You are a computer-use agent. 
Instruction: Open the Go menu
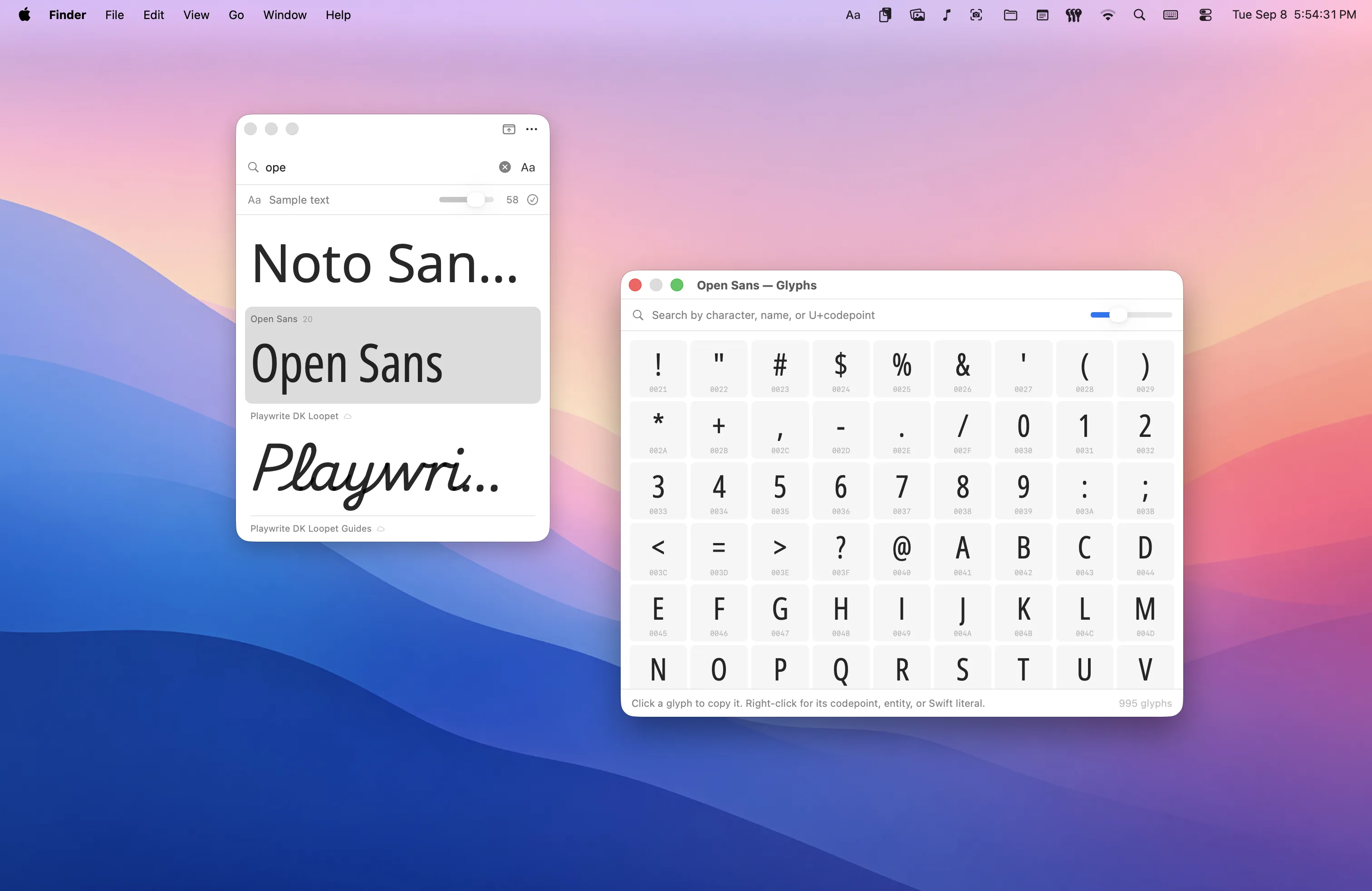236,15
